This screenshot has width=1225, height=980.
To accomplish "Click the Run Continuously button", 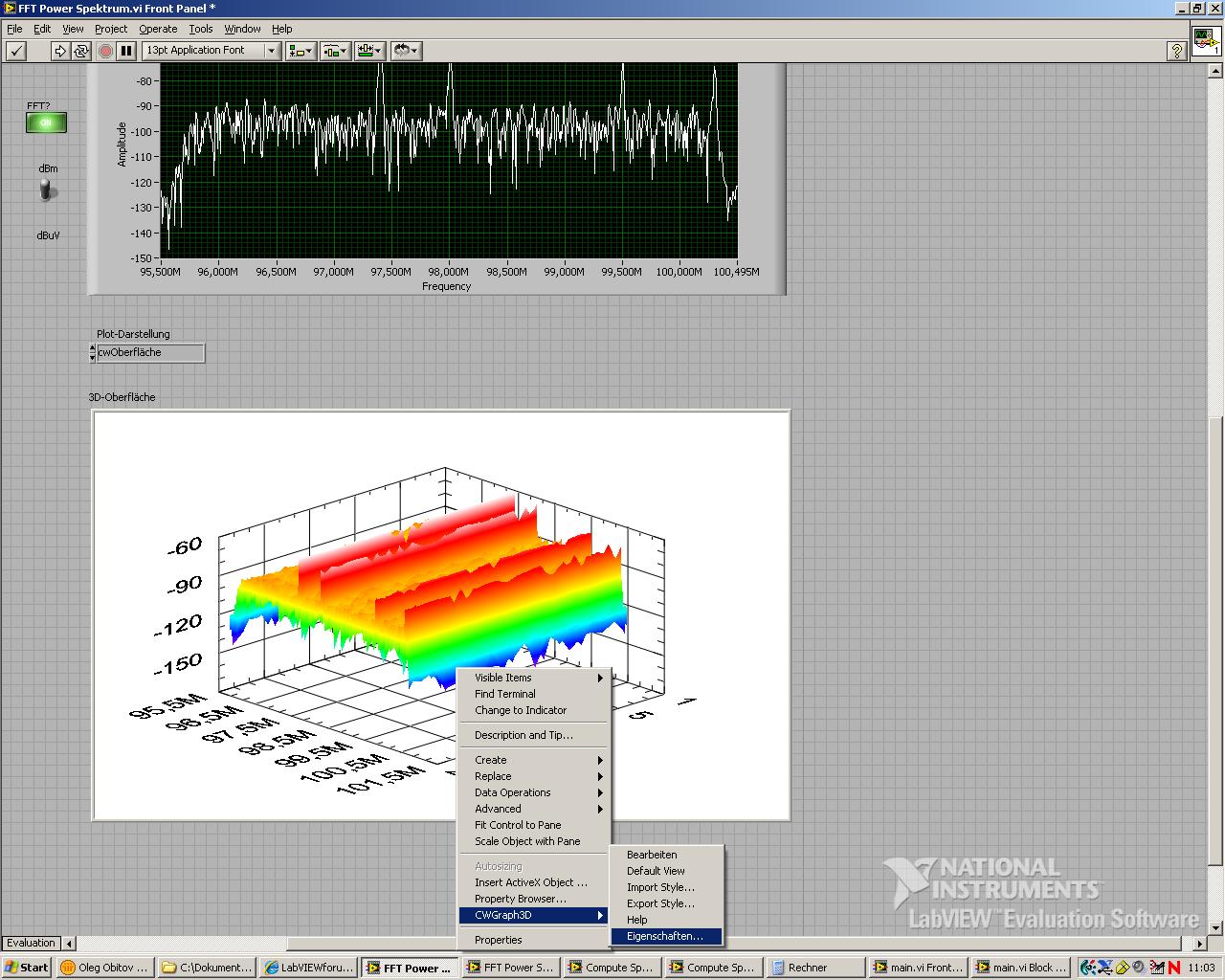I will [81, 51].
